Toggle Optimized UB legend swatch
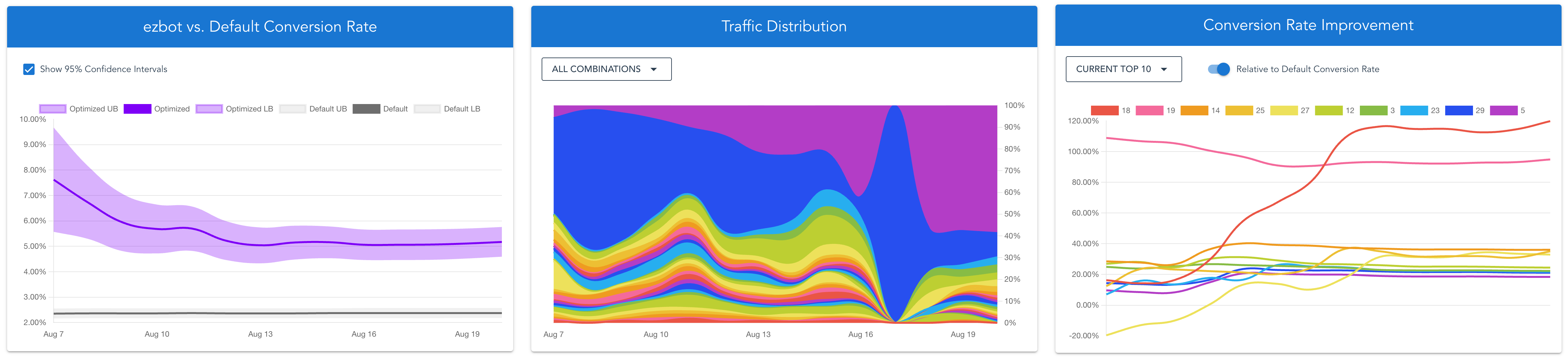The width and height of the screenshot is (1568, 358). 52,109
